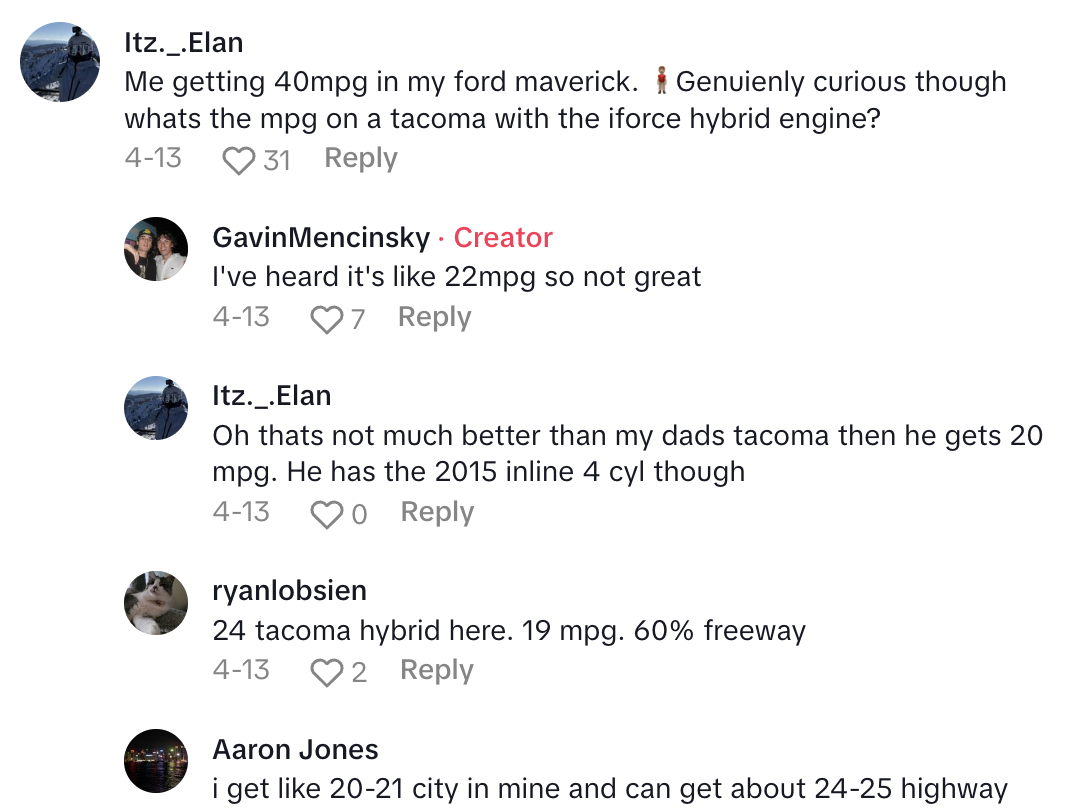The width and height of the screenshot is (1084, 812).
Task: Click Reply on the 24 Tacoma hybrid comment
Action: 436,670
